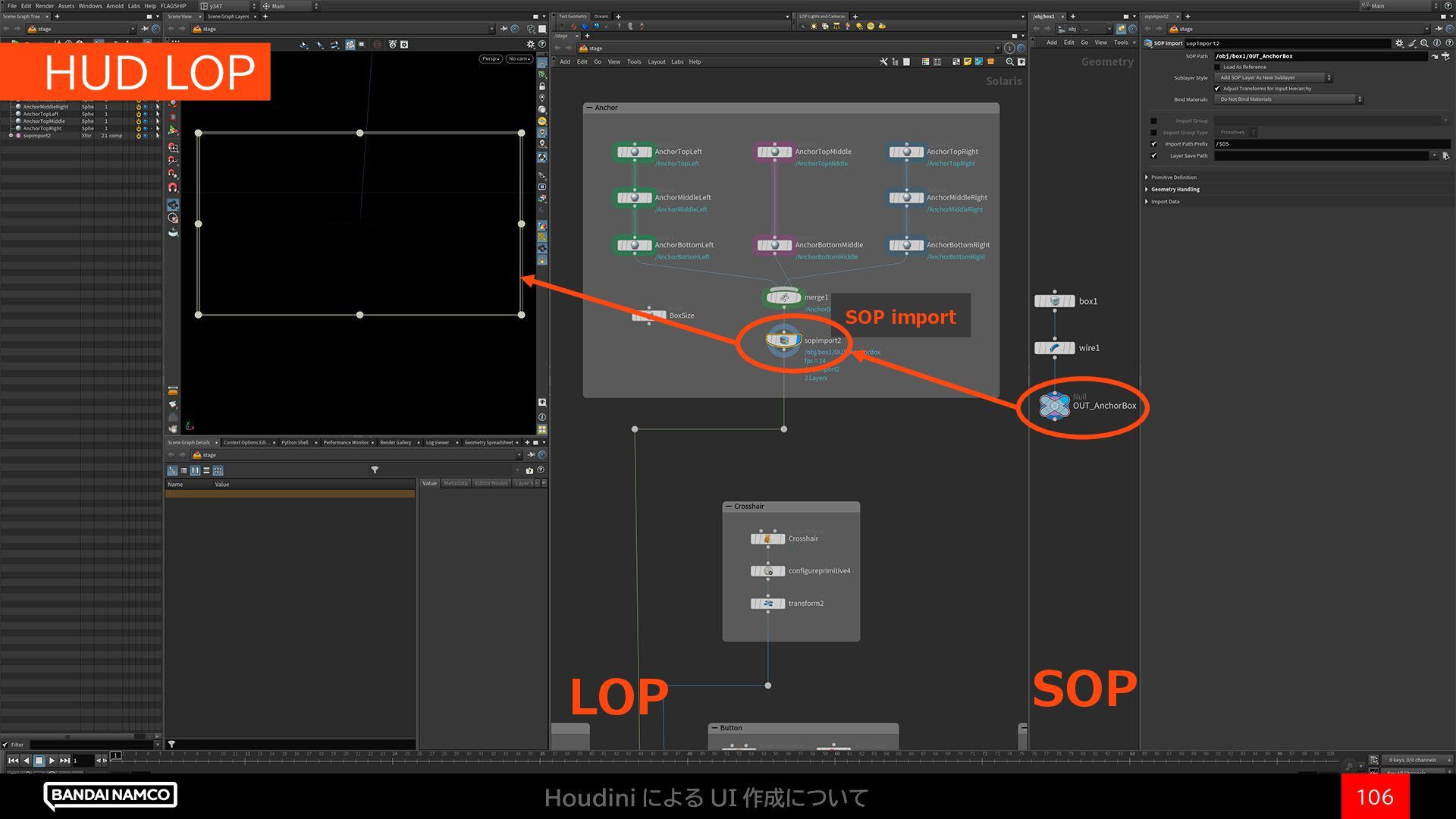The height and width of the screenshot is (819, 1456).
Task: Click frame 48 on the timeline
Action: pos(689,755)
